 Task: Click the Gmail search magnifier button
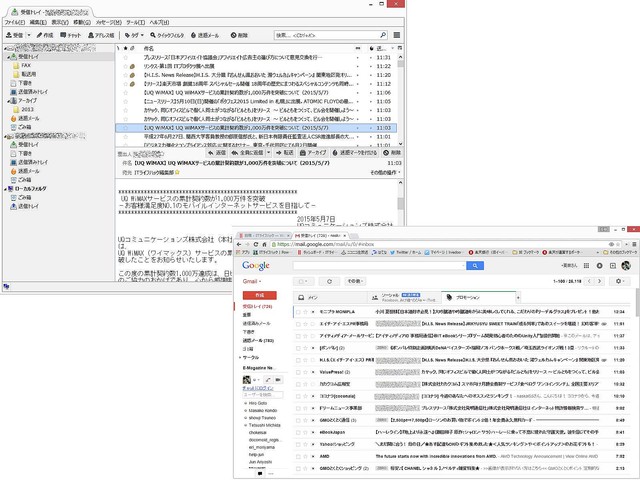pos(475,266)
